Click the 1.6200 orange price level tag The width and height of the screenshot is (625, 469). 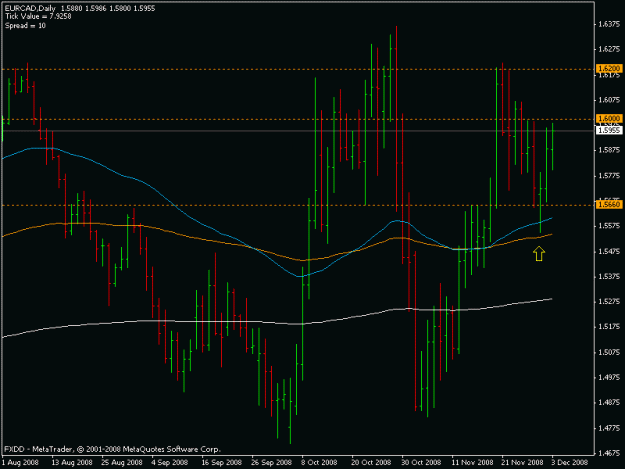[609, 69]
